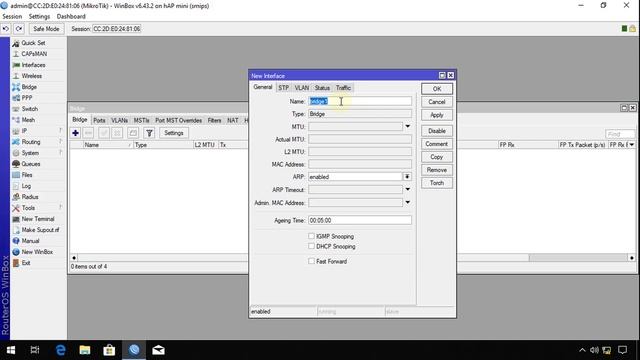Open column chooser dropdown in Bridge table

click(632, 145)
